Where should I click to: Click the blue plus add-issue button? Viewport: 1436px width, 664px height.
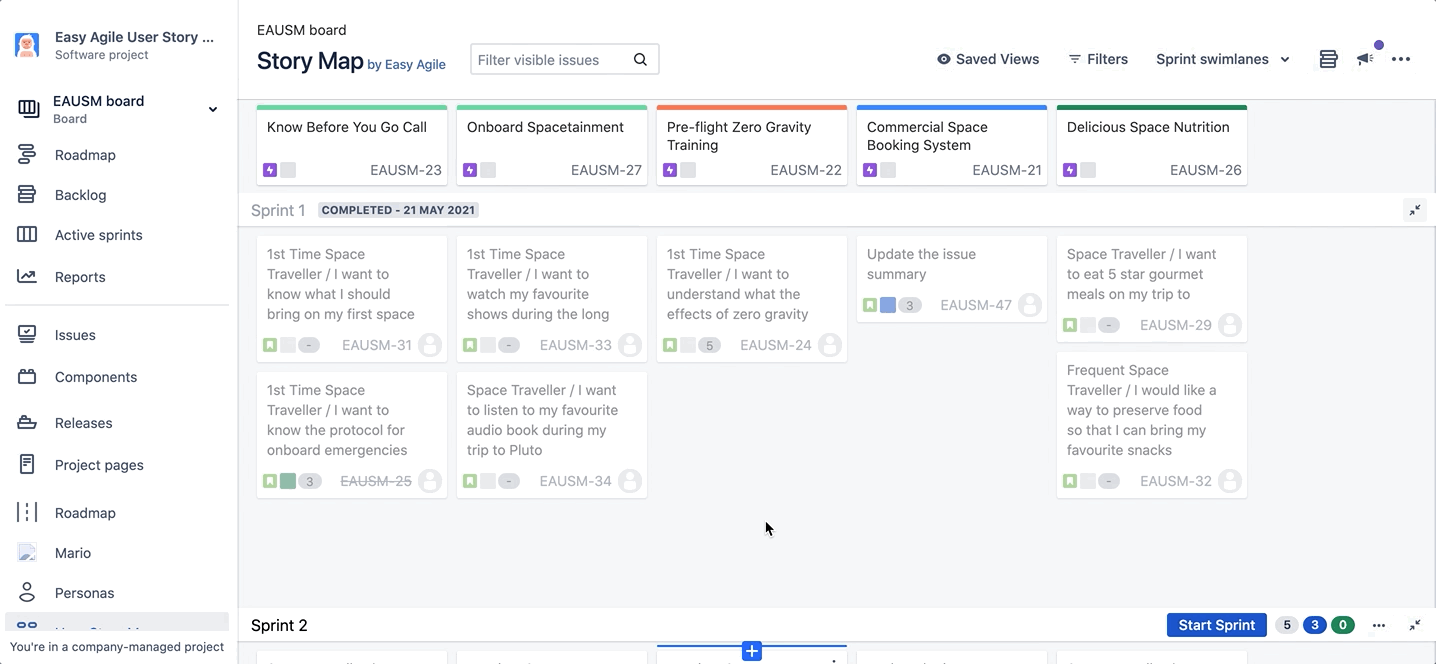coord(752,652)
